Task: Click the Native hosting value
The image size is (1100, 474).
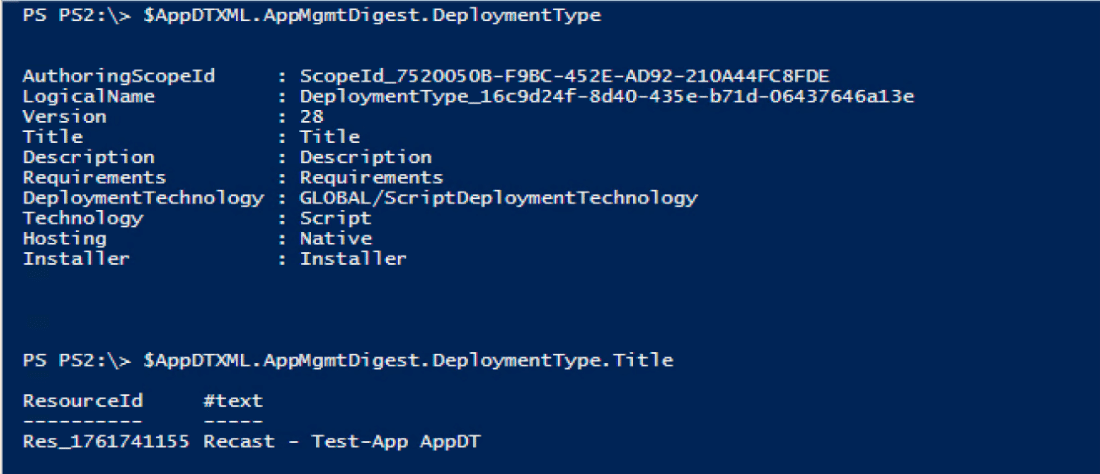Action: coord(335,238)
